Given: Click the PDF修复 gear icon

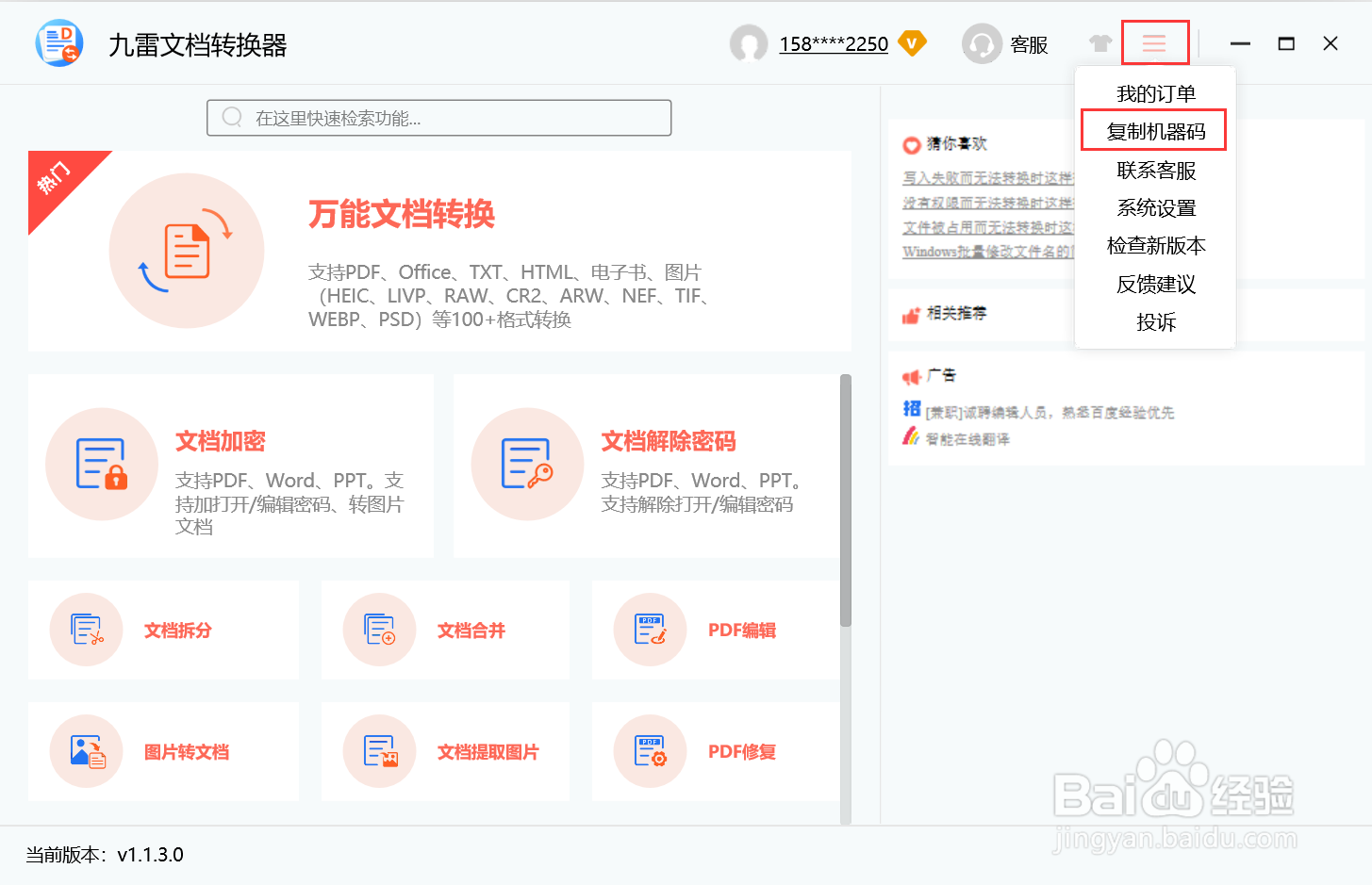Looking at the screenshot, I should (x=650, y=751).
